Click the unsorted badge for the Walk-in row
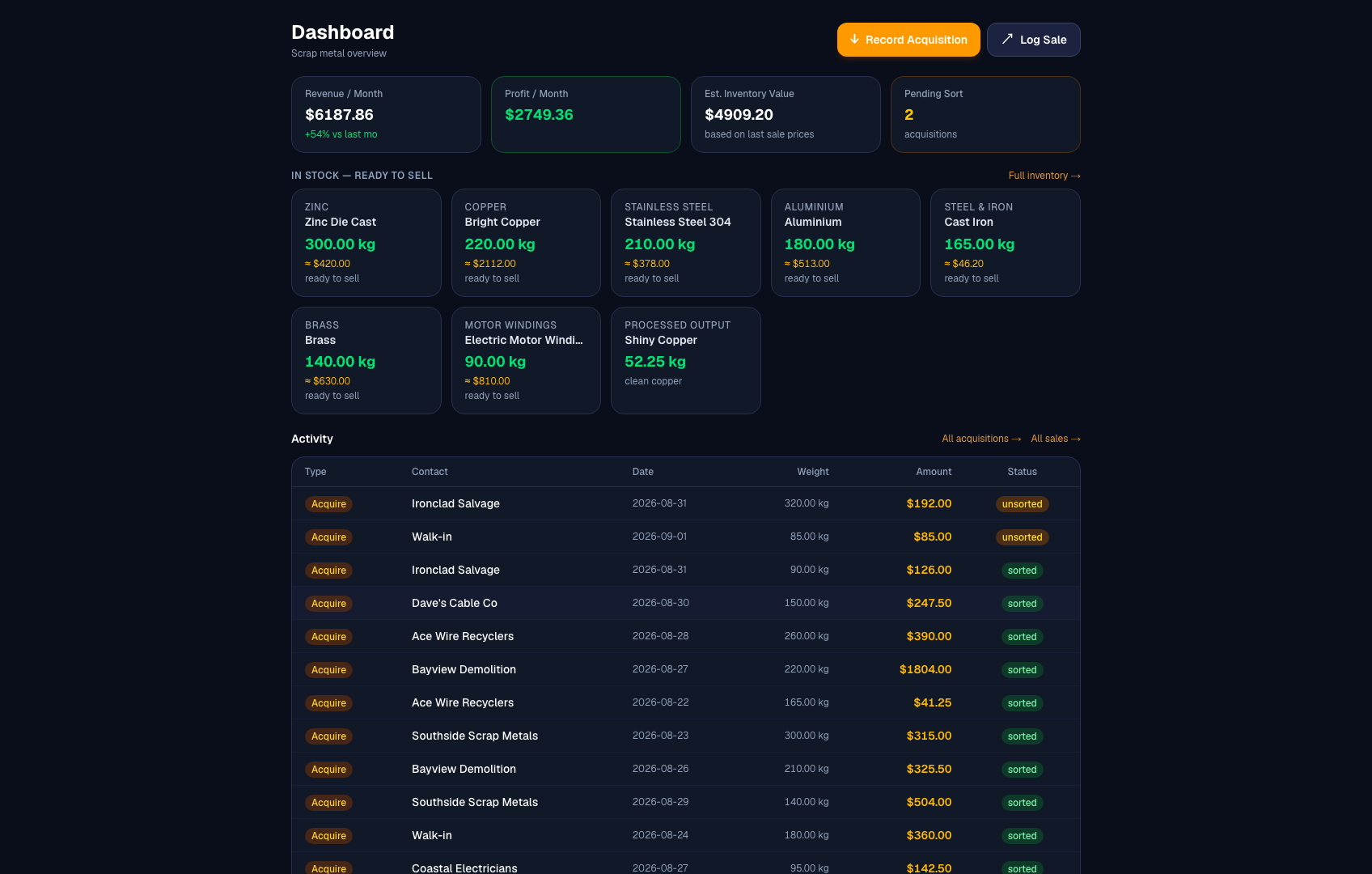The image size is (1372, 874). click(x=1022, y=537)
